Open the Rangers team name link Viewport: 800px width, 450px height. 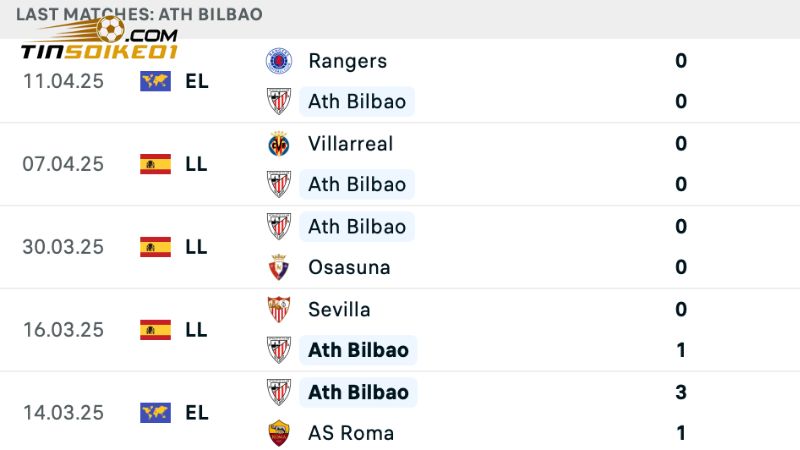pyautogui.click(x=347, y=61)
